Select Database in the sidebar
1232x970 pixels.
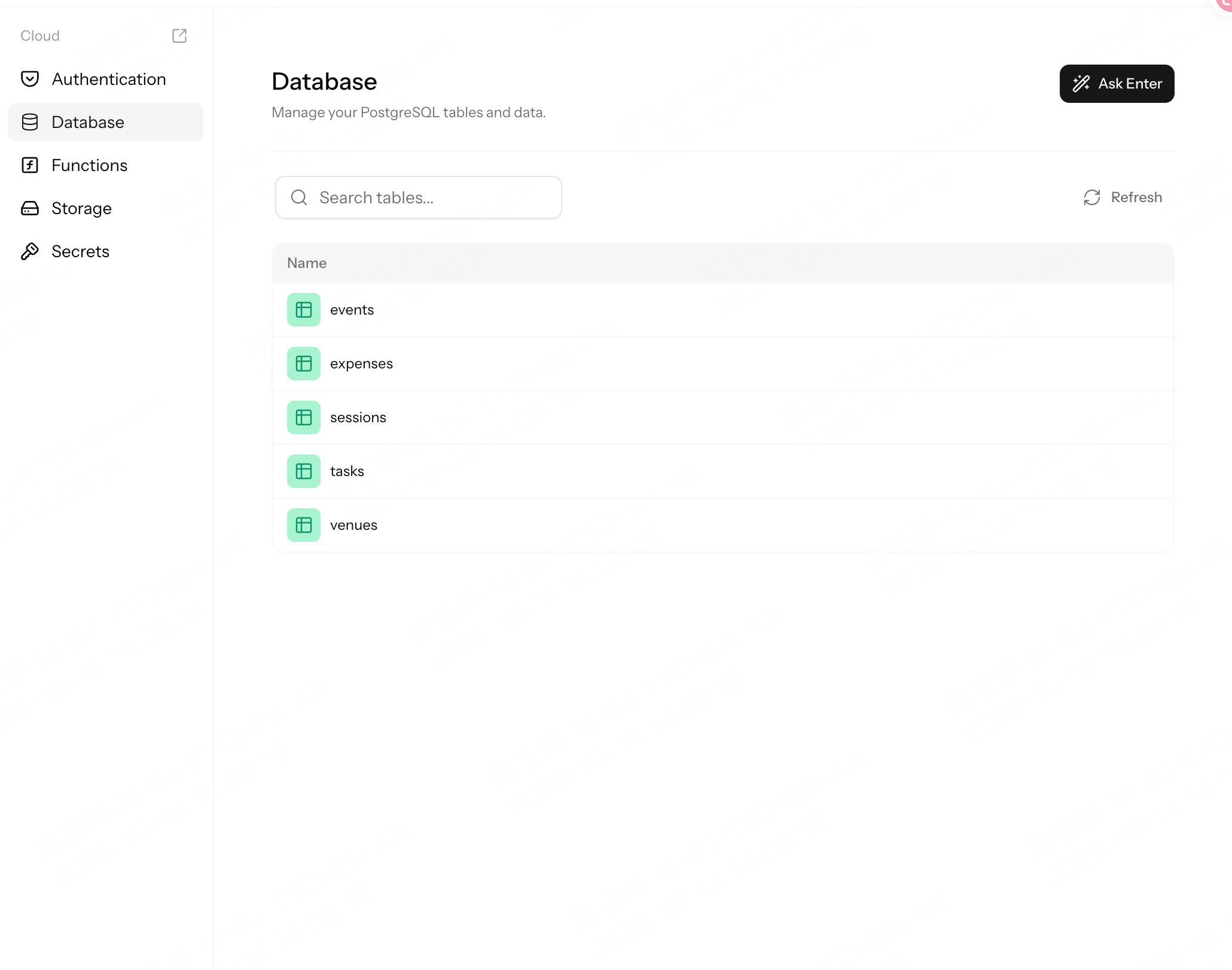coord(106,122)
